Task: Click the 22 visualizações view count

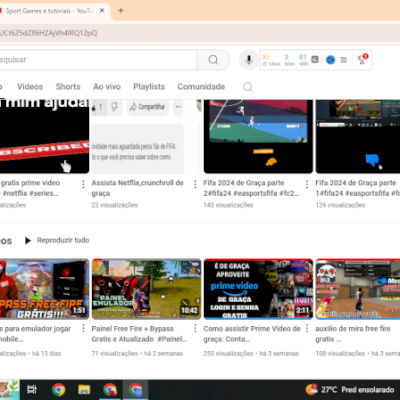Action: [x=115, y=205]
